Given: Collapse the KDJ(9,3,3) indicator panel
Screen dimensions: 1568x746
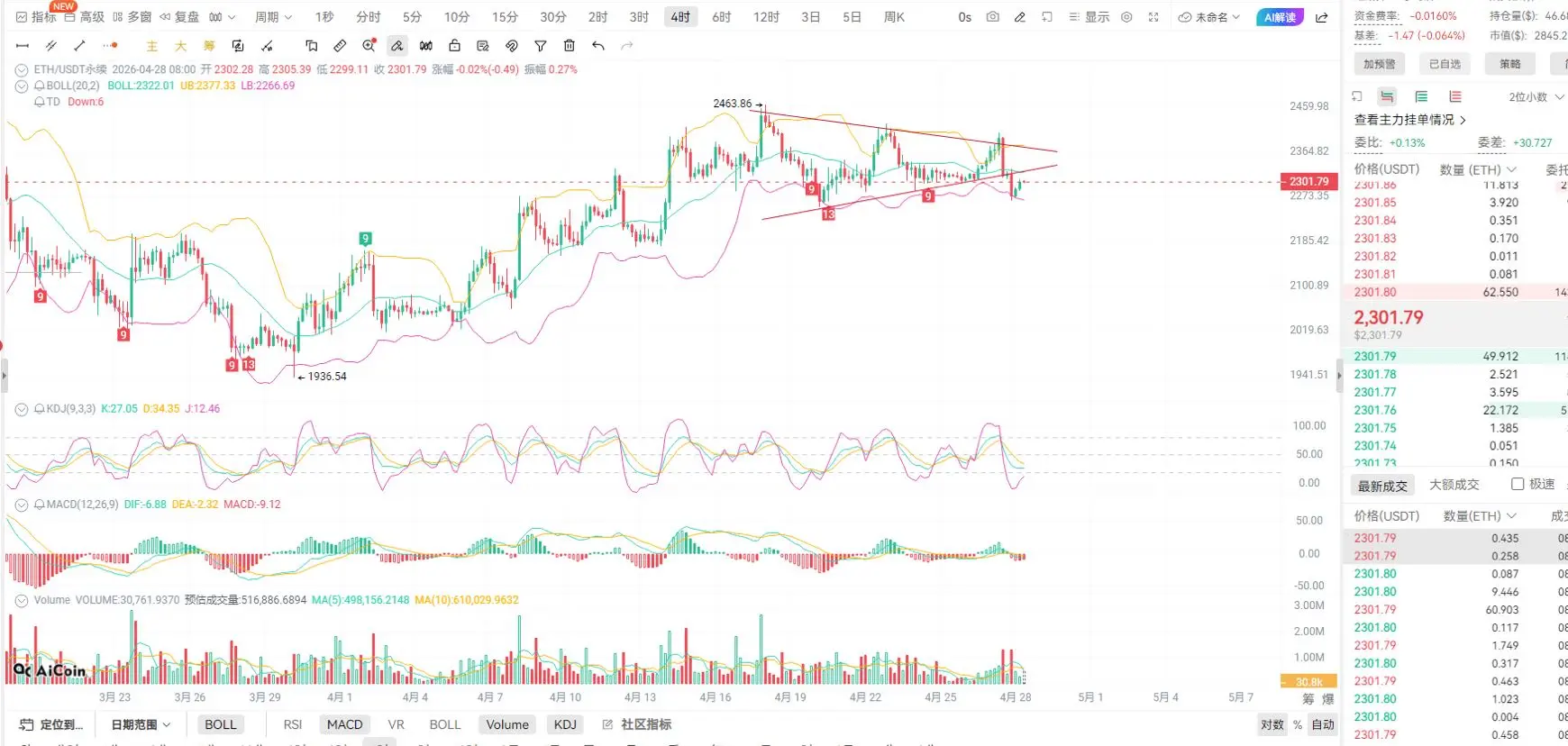Looking at the screenshot, I should 22,409.
